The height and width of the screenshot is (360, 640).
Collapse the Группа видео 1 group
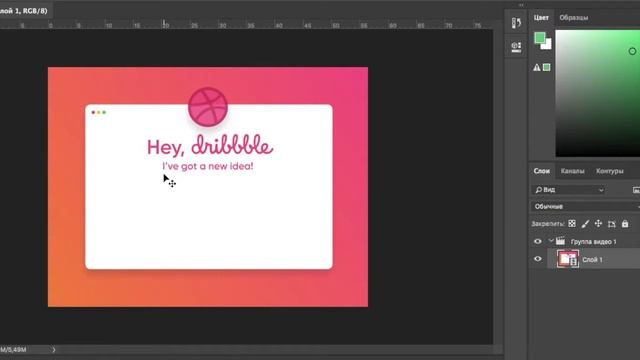click(551, 241)
